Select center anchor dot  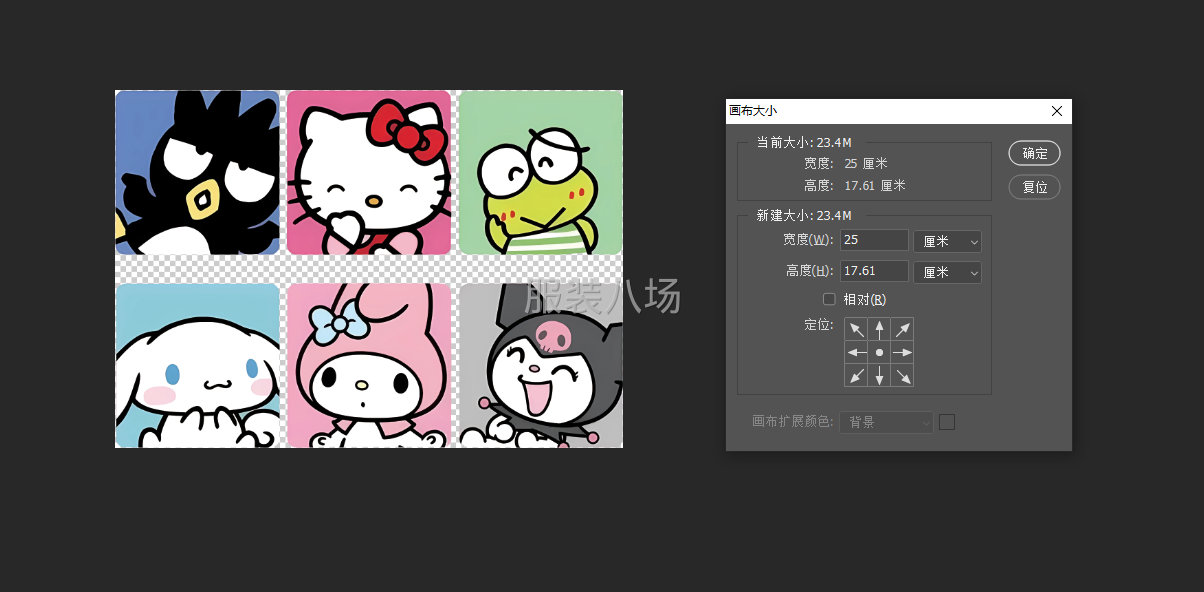pos(879,352)
